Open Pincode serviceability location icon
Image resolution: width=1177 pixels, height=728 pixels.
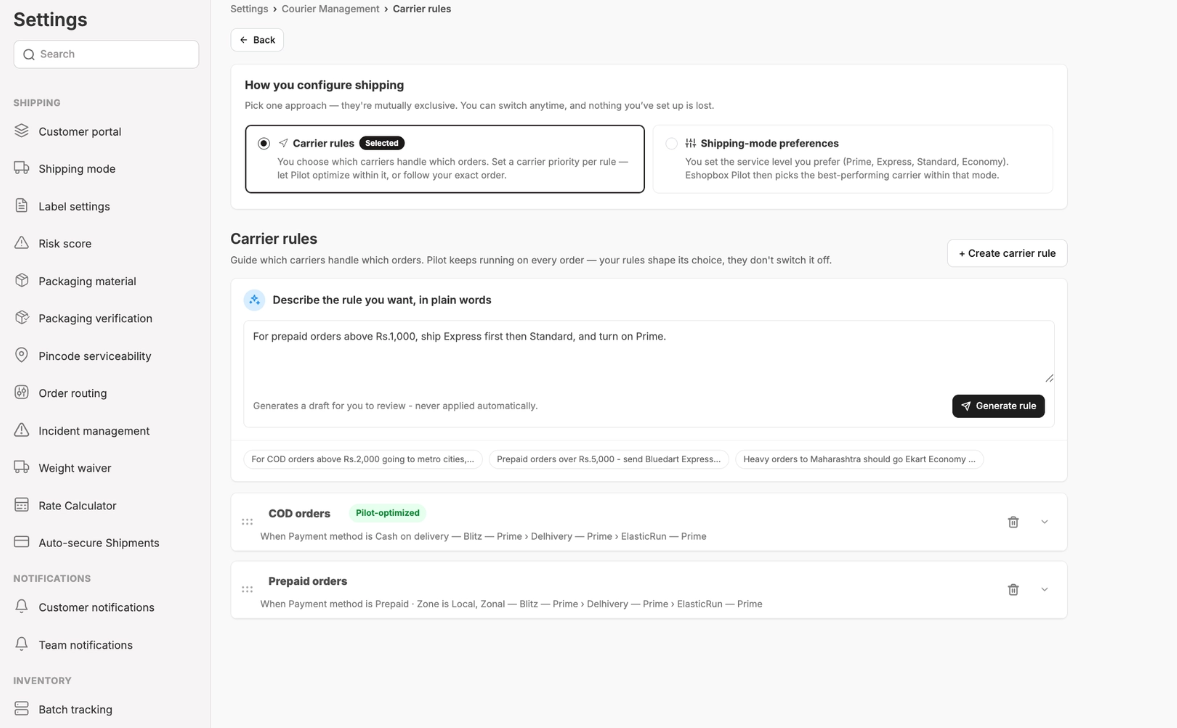(x=22, y=355)
